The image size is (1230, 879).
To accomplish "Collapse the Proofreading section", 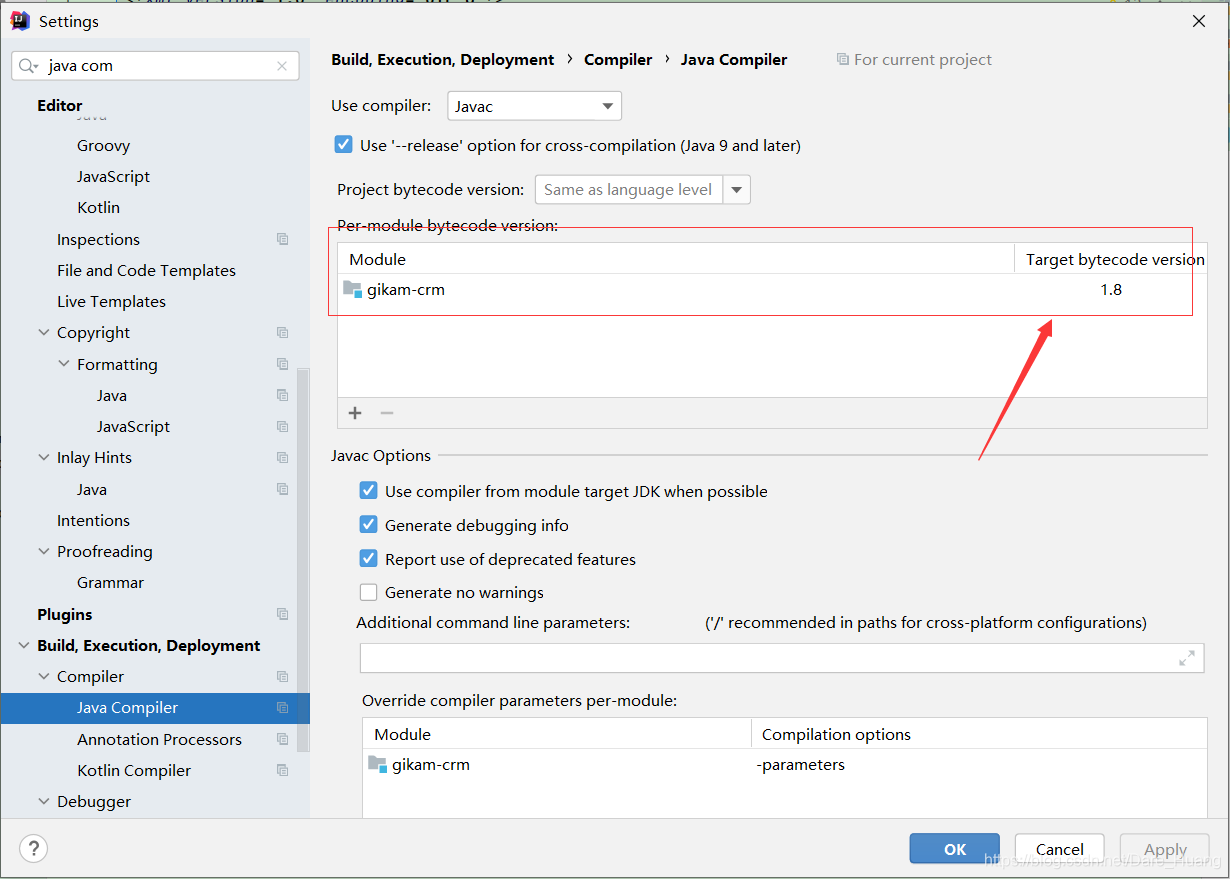I will tap(42, 551).
